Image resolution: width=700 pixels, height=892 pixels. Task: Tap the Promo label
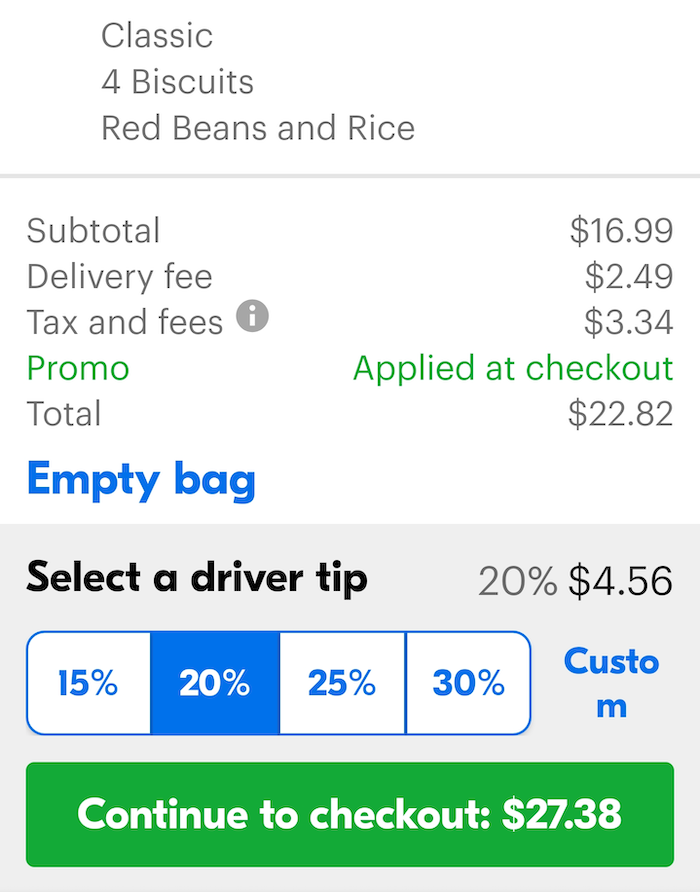tap(79, 368)
